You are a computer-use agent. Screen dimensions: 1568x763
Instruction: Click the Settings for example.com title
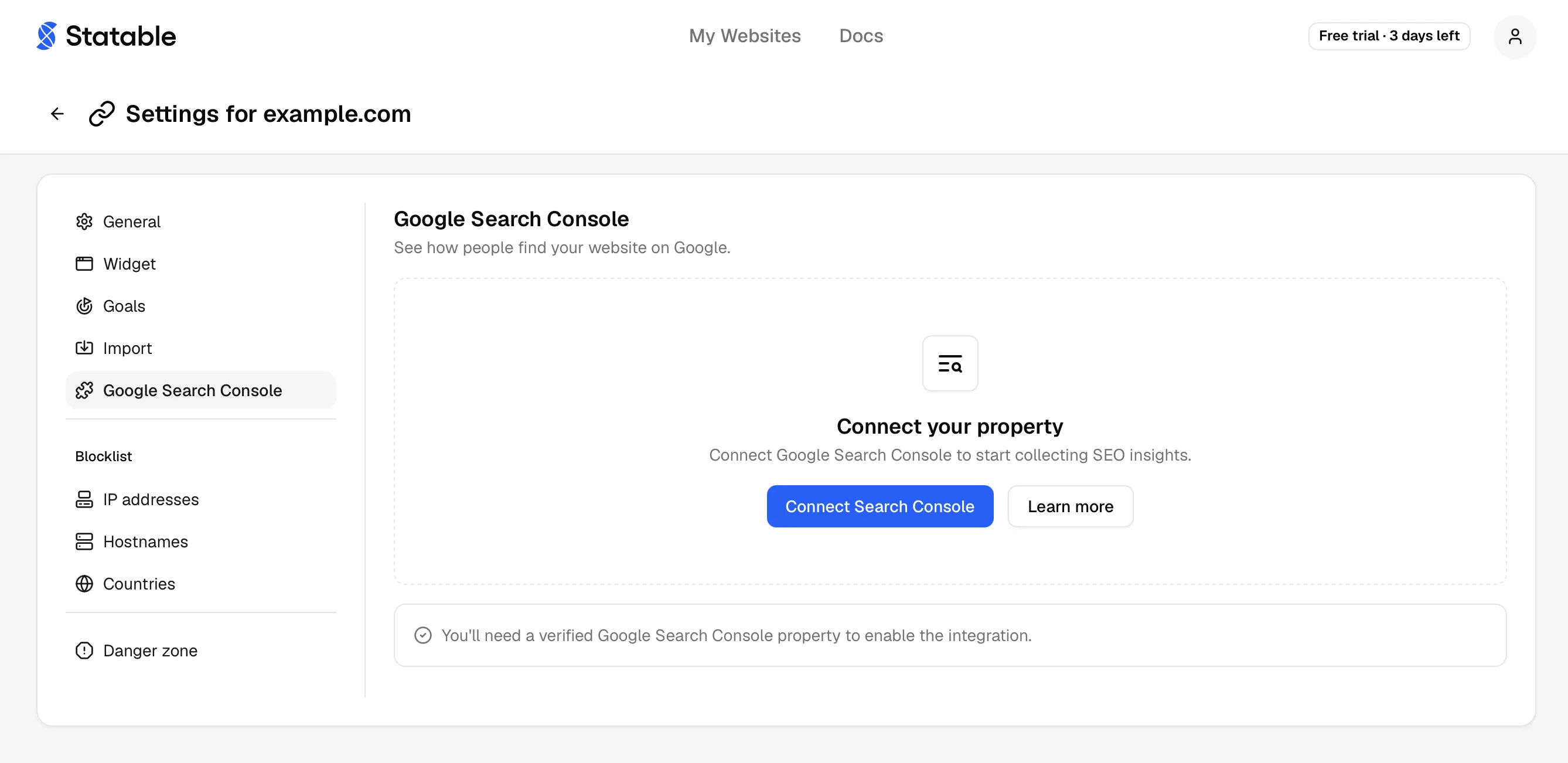(268, 114)
